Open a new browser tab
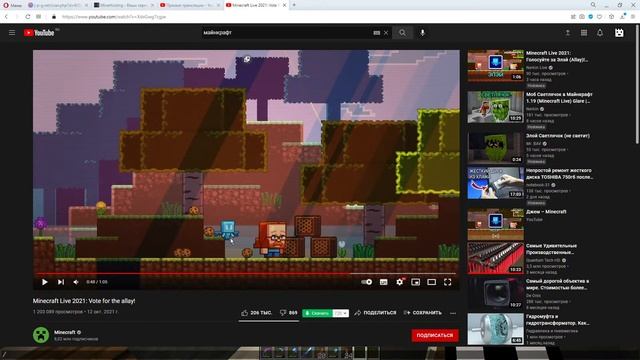Image resolution: width=640 pixels, height=360 pixels. (x=293, y=5)
